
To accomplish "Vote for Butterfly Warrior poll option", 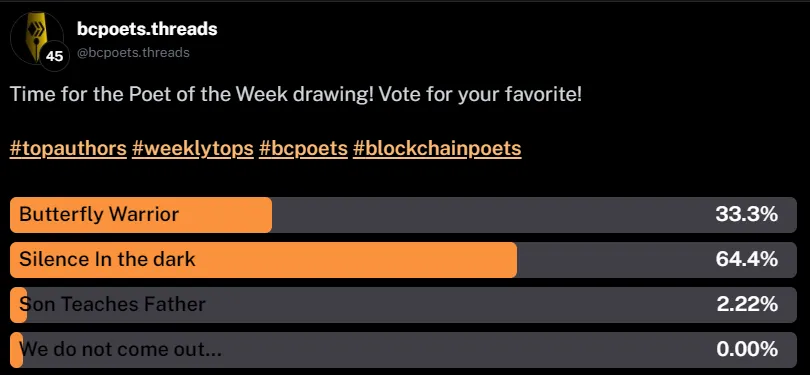I will 403,215.
